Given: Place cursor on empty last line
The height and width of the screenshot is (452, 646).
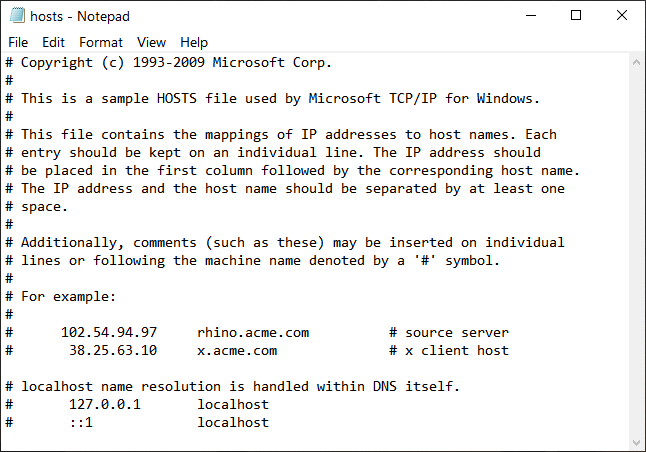Looking at the screenshot, I should pos(313,440).
